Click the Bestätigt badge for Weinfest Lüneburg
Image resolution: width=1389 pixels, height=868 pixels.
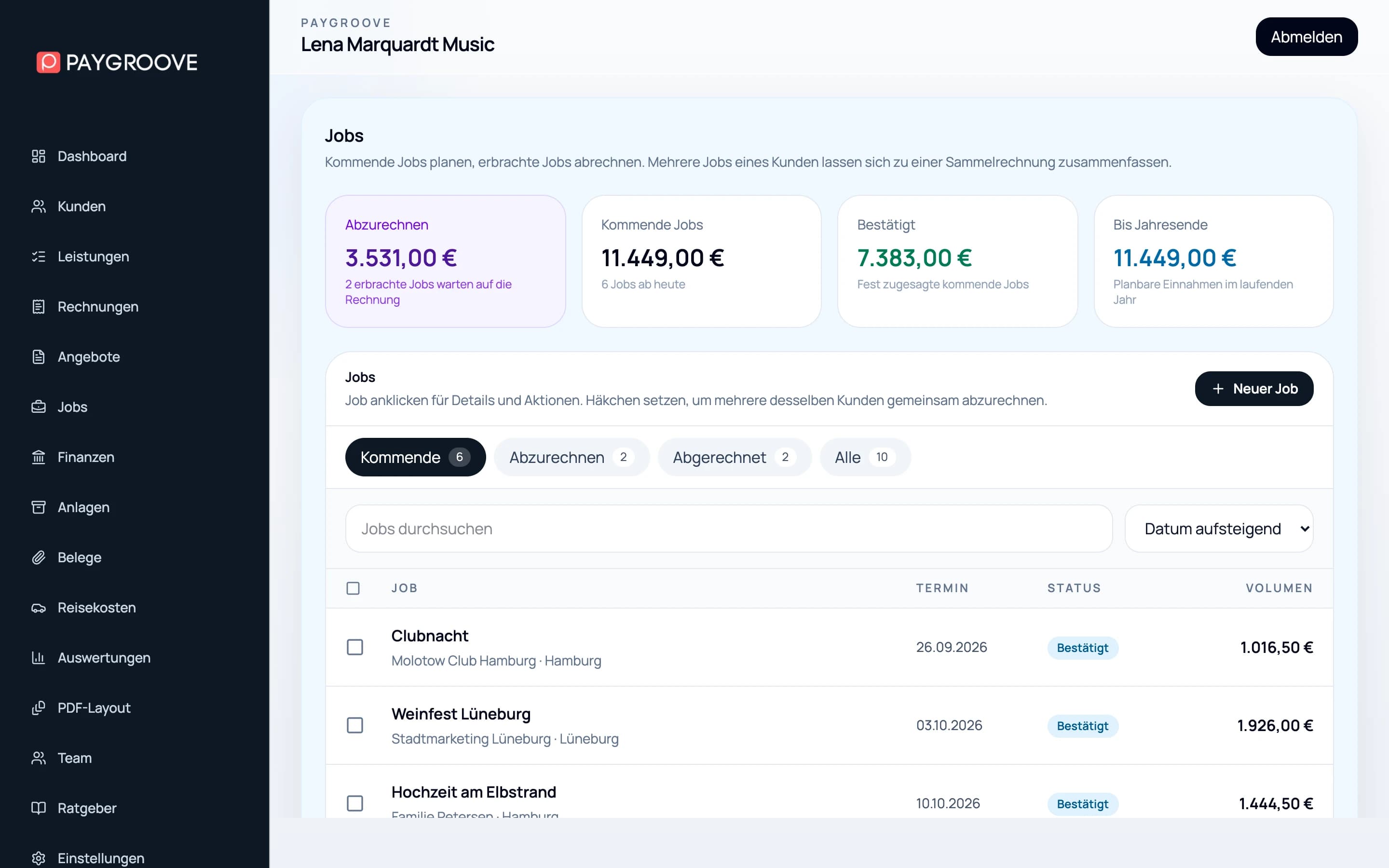click(1082, 726)
